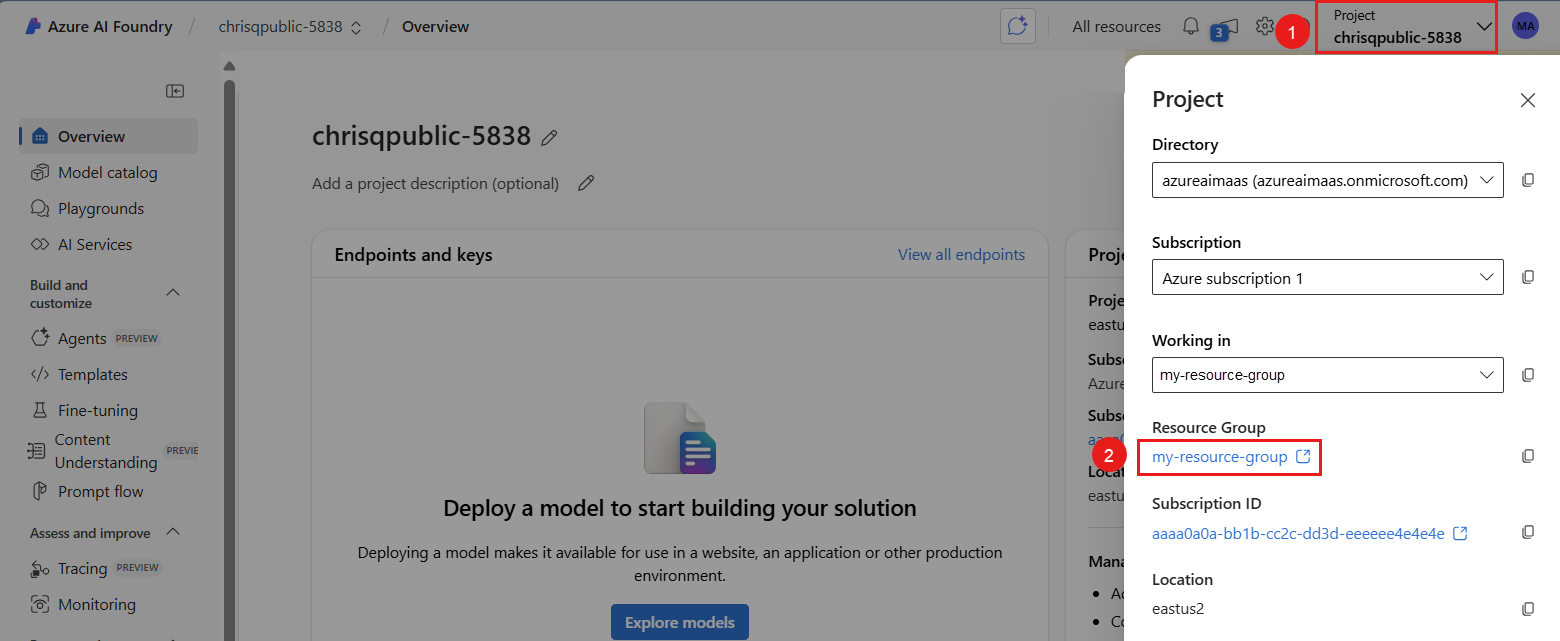
Task: Click the Azure AI Foundry logo icon
Action: click(x=33, y=27)
